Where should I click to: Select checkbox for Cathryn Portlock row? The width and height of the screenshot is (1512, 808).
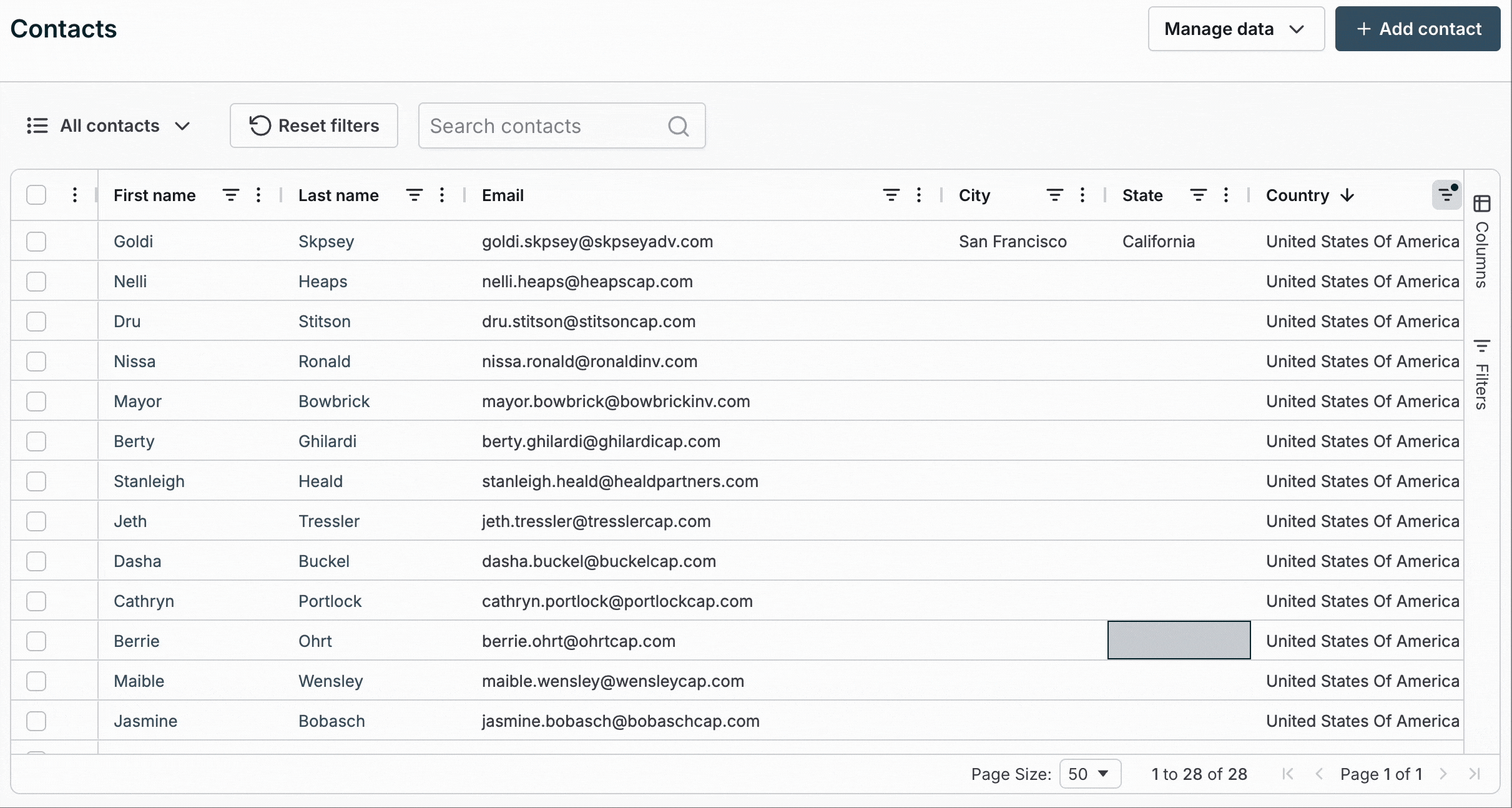[x=36, y=601]
